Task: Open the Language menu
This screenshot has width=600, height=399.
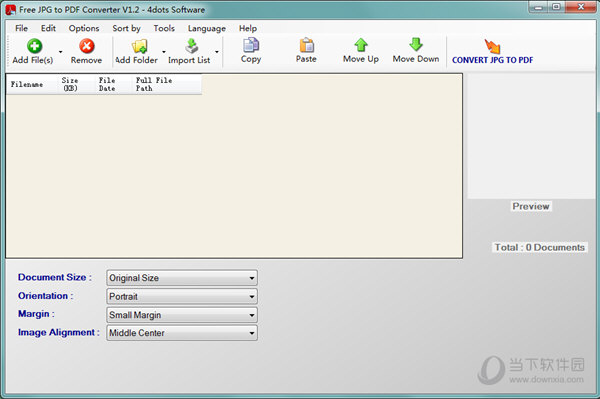Action: pos(207,28)
